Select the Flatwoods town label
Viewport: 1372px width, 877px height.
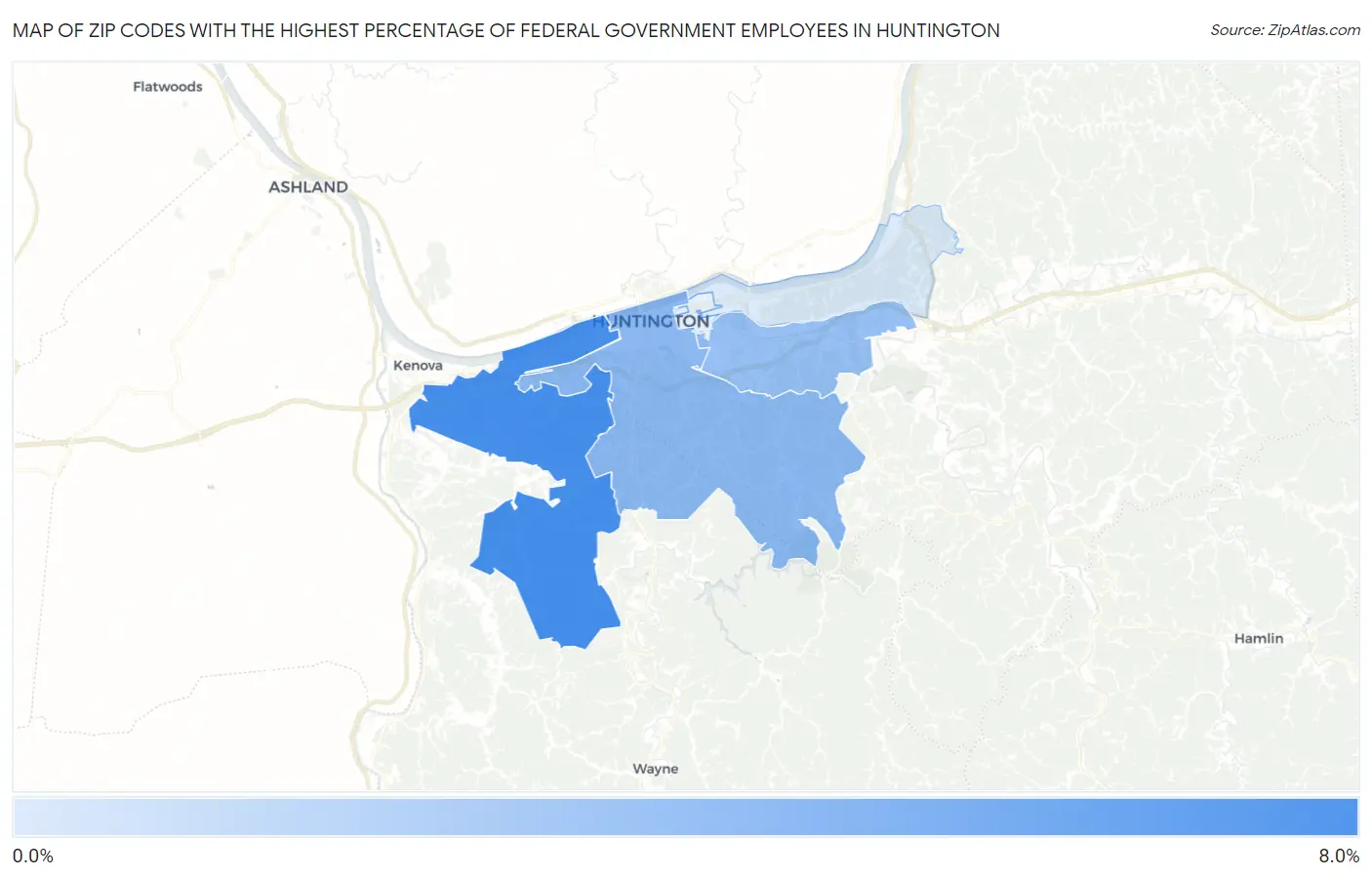(x=168, y=87)
